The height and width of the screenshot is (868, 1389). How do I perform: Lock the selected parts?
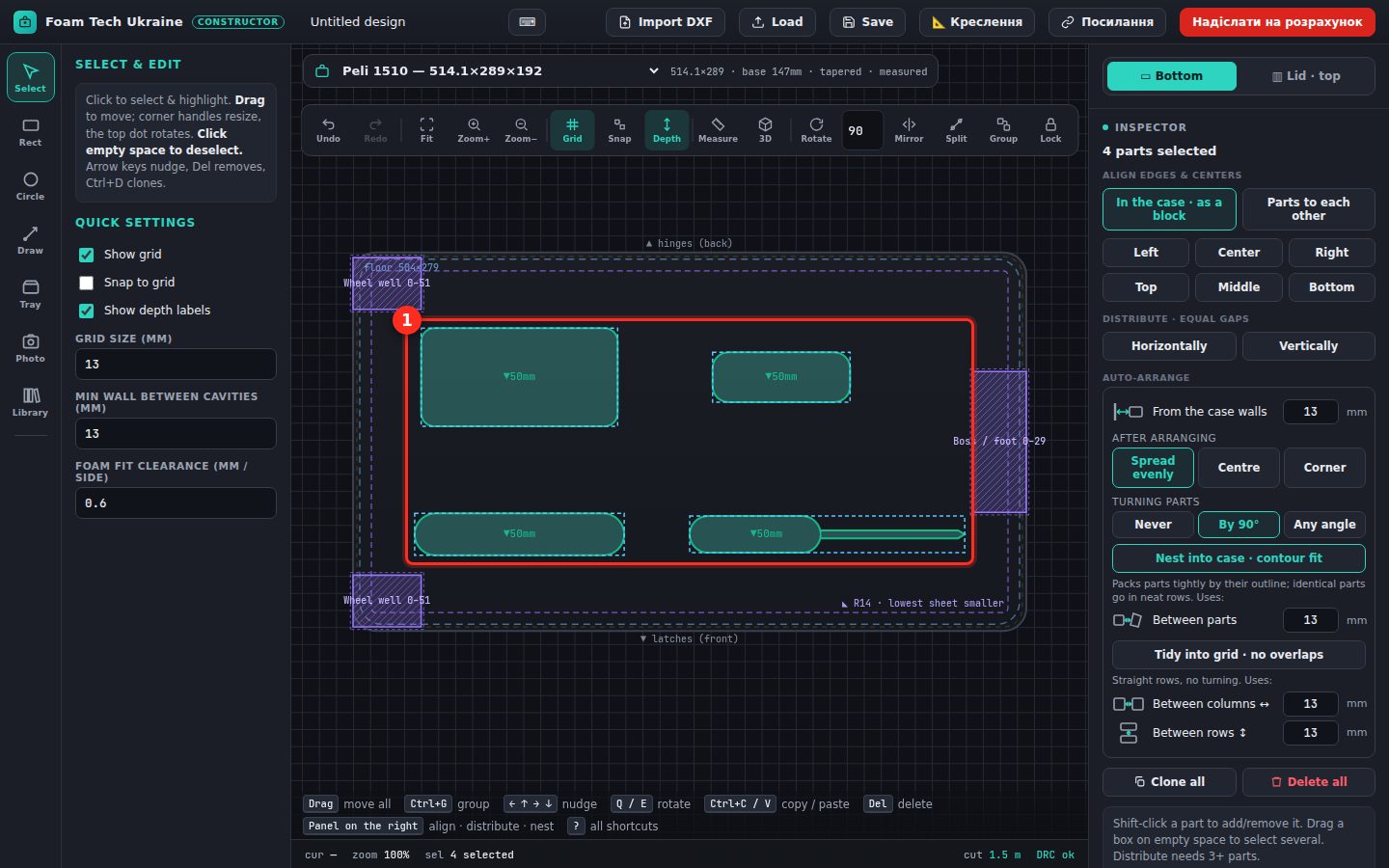(1050, 130)
